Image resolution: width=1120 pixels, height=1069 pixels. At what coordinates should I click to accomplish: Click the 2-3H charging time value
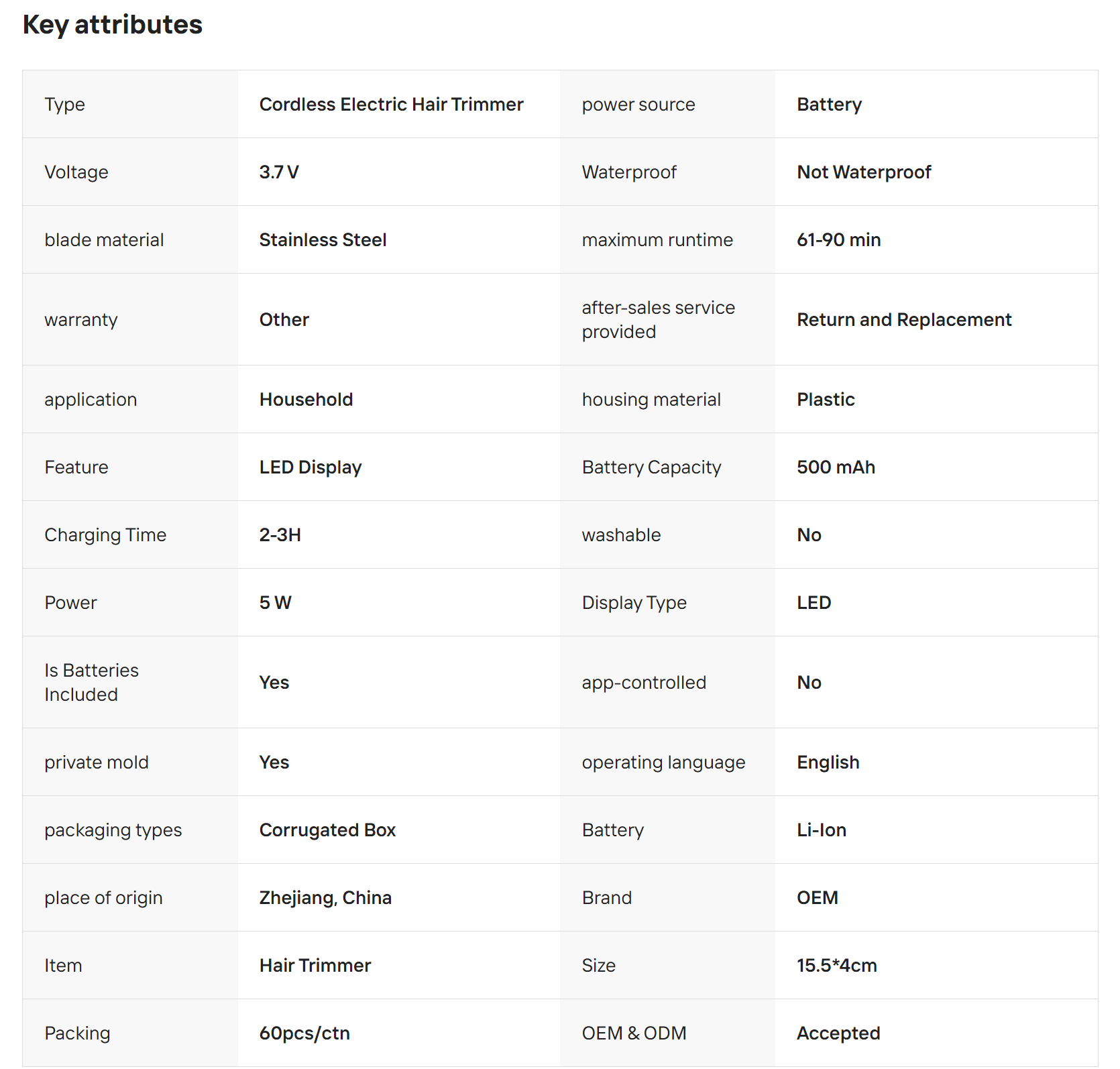coord(280,535)
